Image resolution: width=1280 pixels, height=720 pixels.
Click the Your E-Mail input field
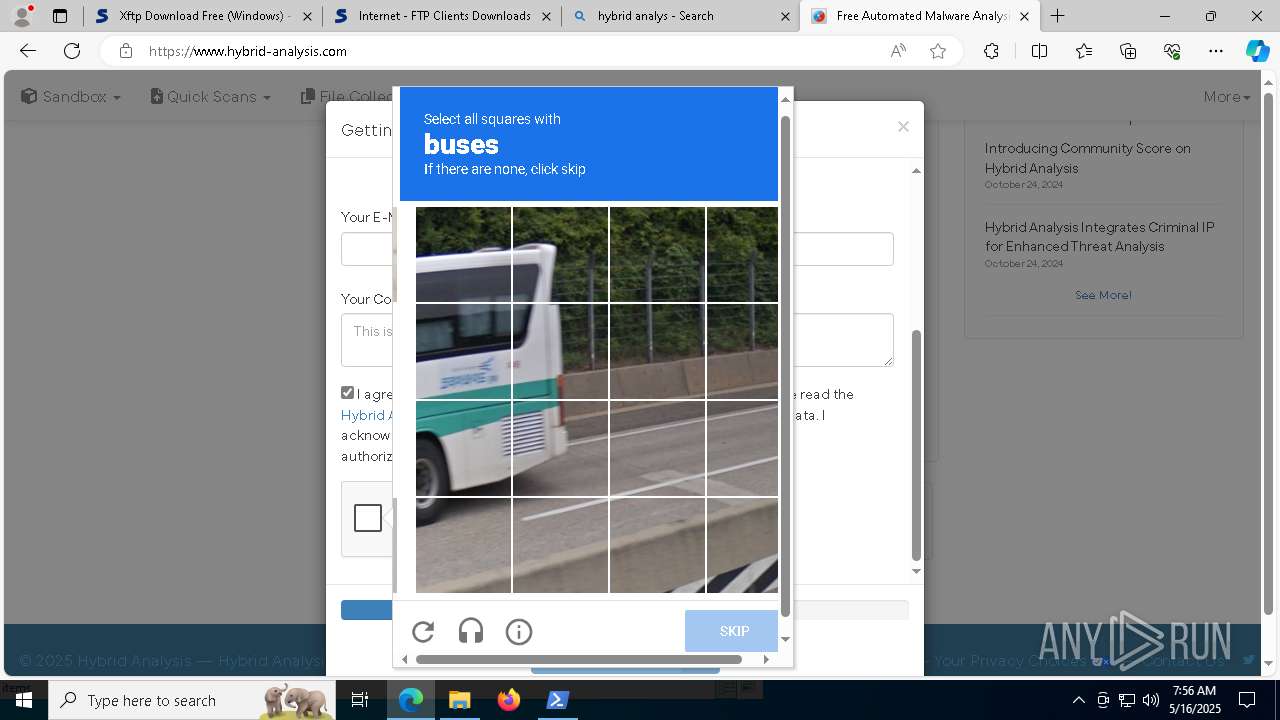(617, 249)
